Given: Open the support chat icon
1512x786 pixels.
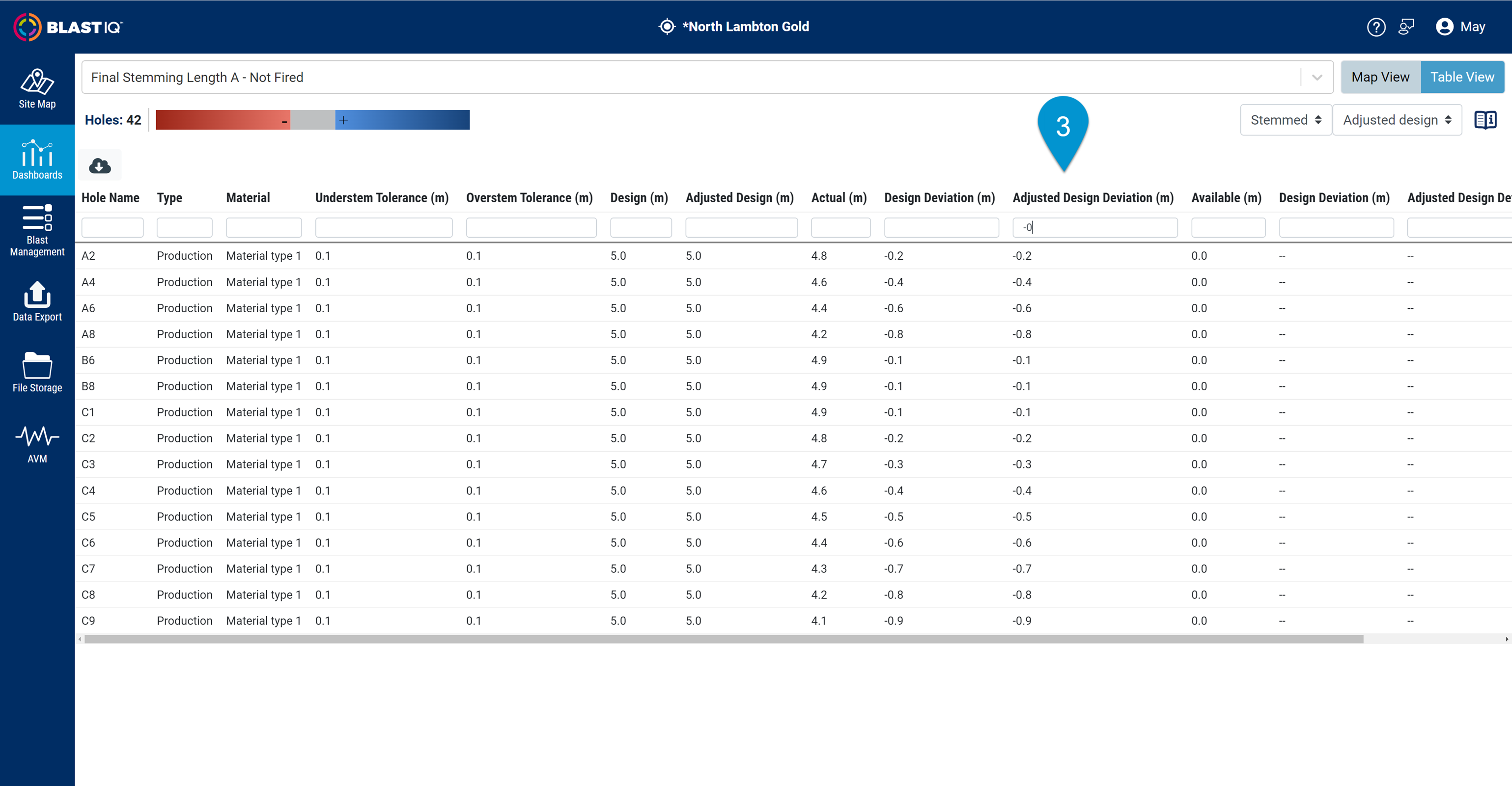Looking at the screenshot, I should [1406, 27].
